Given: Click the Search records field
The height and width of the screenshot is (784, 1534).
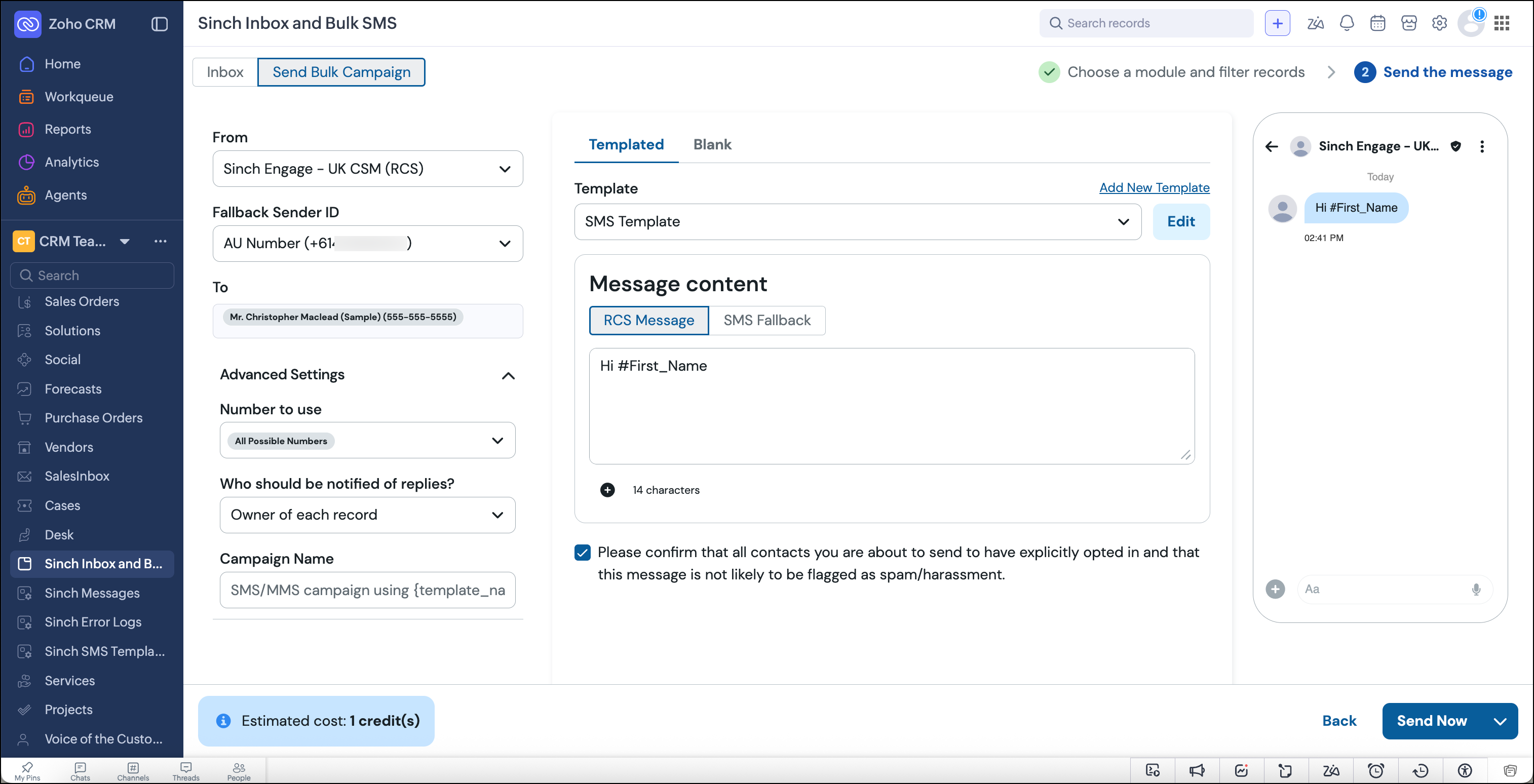Looking at the screenshot, I should point(1146,23).
